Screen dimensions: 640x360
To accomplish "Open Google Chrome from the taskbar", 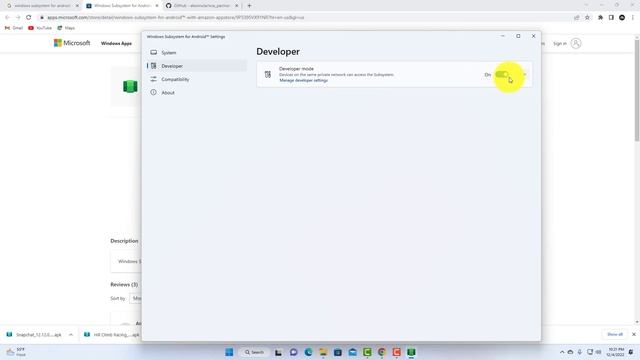I will (382, 352).
